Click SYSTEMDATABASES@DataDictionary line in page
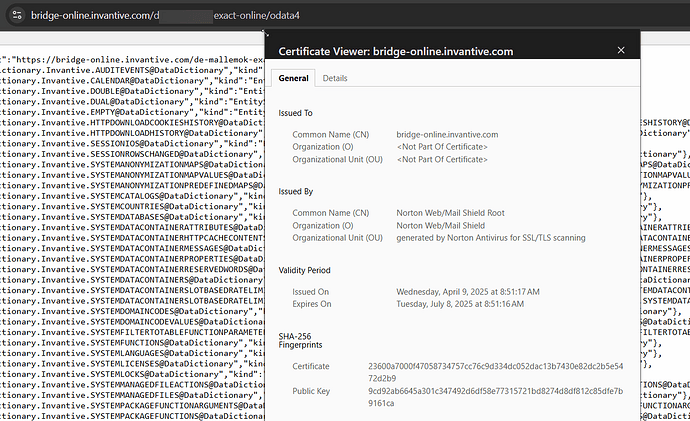The width and height of the screenshot is (690, 421). tap(132, 217)
